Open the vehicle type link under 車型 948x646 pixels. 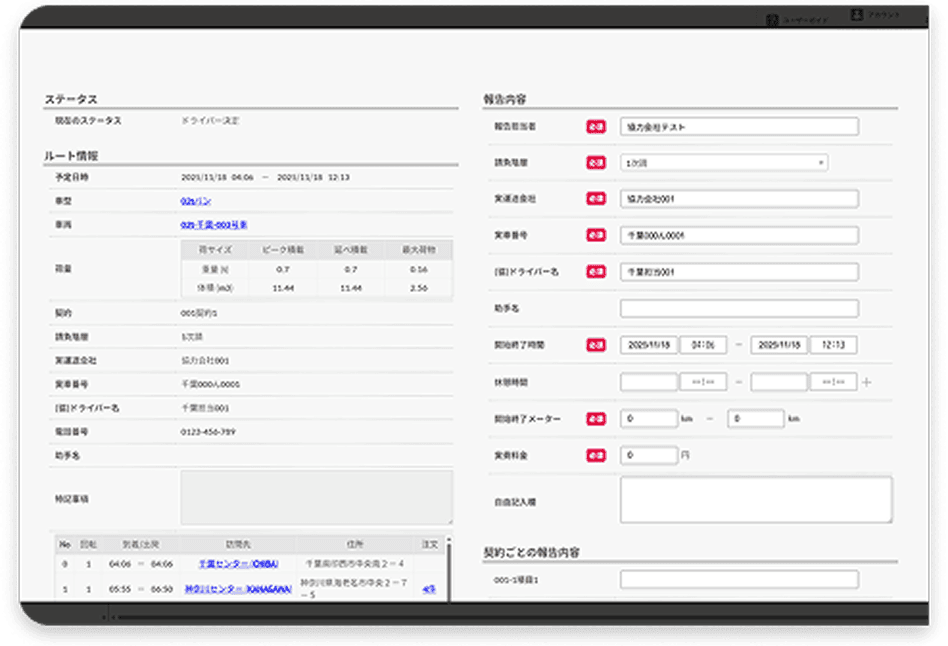click(195, 201)
